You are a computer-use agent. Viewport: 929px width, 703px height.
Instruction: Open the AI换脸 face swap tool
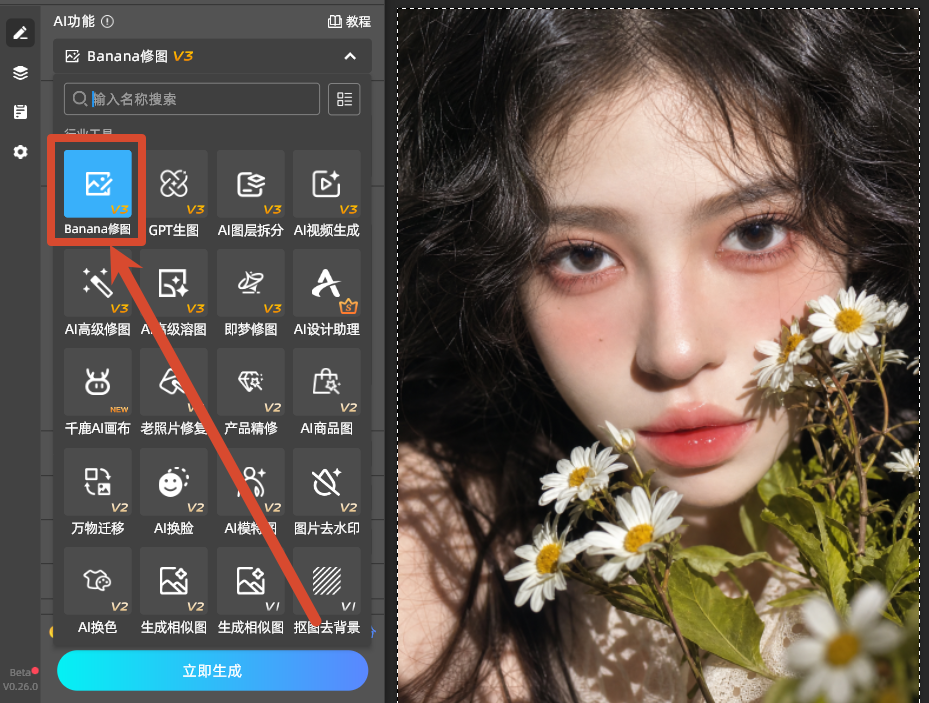pyautogui.click(x=174, y=492)
